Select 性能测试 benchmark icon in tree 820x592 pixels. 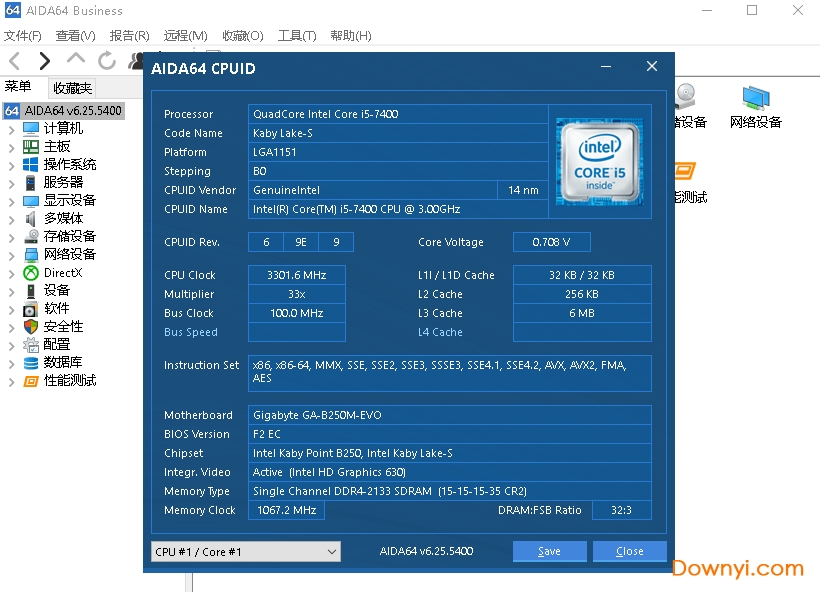(31, 381)
